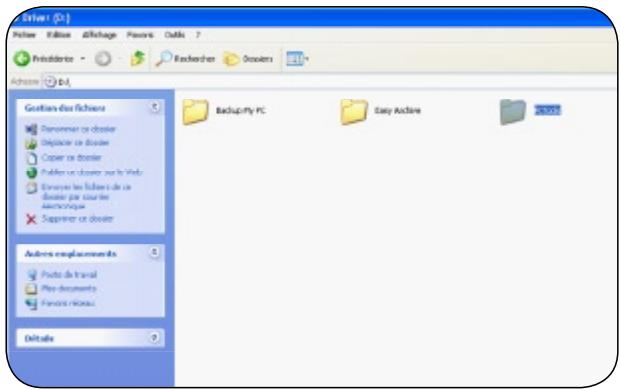The width and height of the screenshot is (621, 389).
Task: Click the red X Supprimer icon
Action: click(x=31, y=219)
